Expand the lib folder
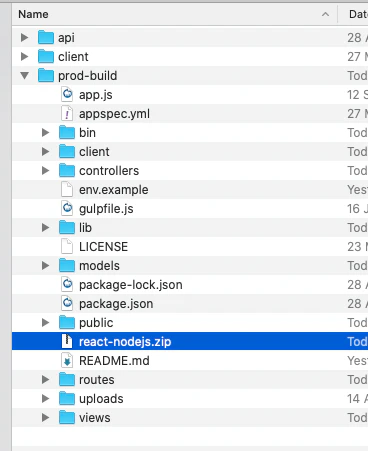368x451 pixels. [x=45, y=228]
